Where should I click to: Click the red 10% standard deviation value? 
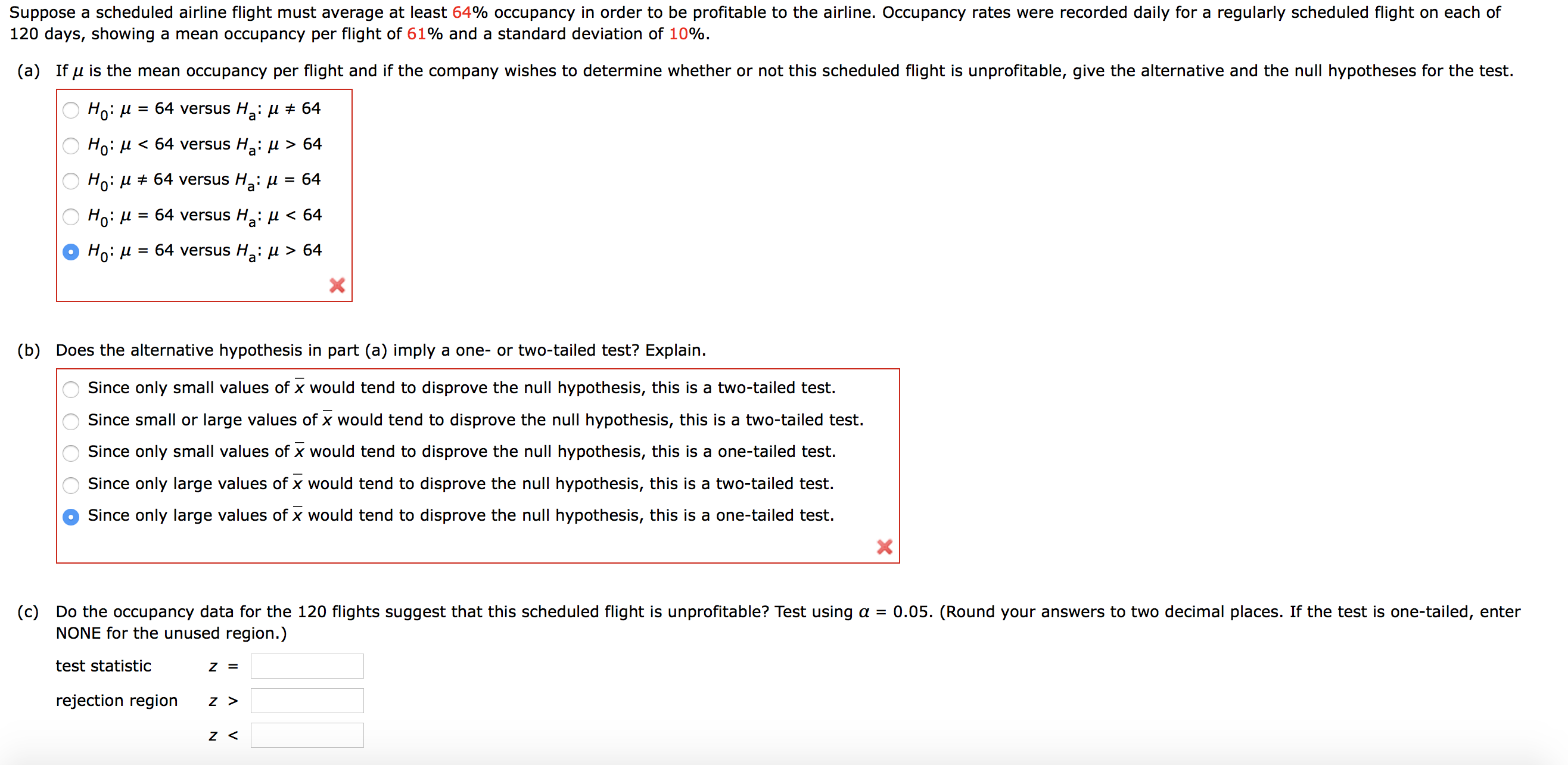click(679, 34)
